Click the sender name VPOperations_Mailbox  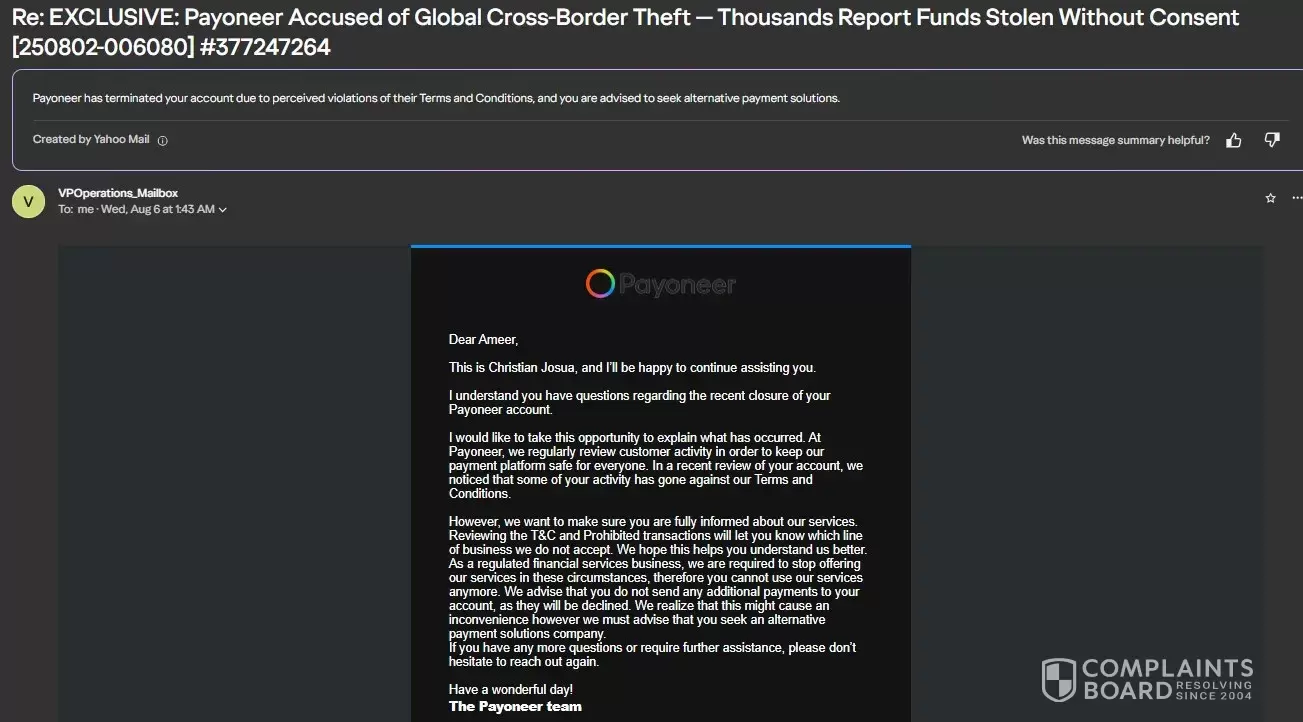click(118, 193)
